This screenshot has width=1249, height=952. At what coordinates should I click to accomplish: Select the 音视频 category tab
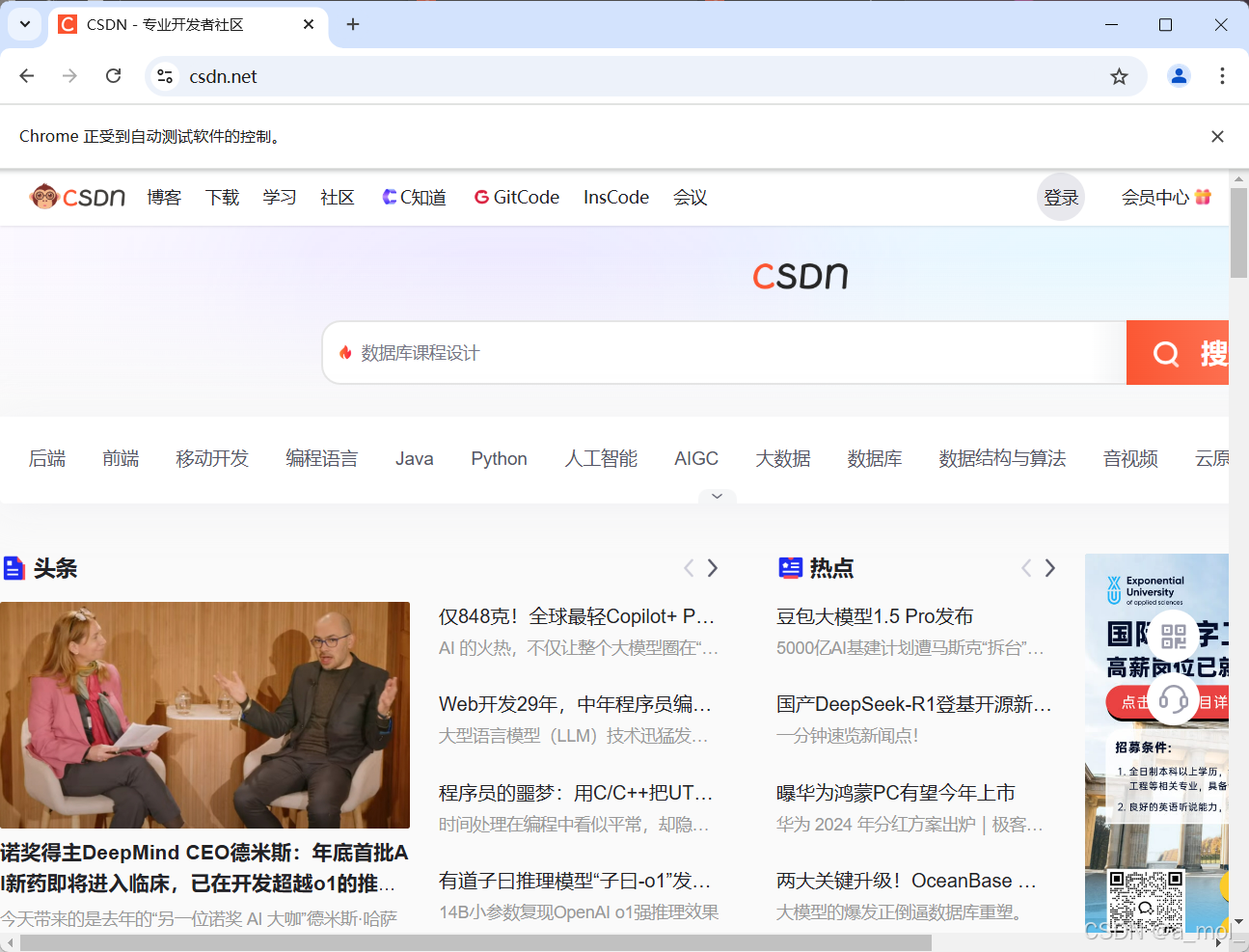(x=1130, y=458)
